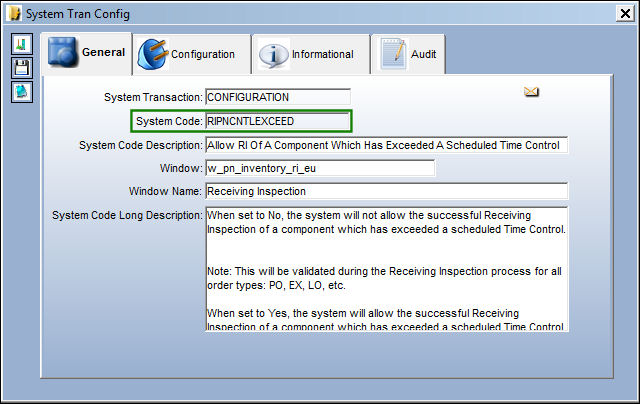
Task: Click the System Code Description field
Action: click(x=387, y=145)
